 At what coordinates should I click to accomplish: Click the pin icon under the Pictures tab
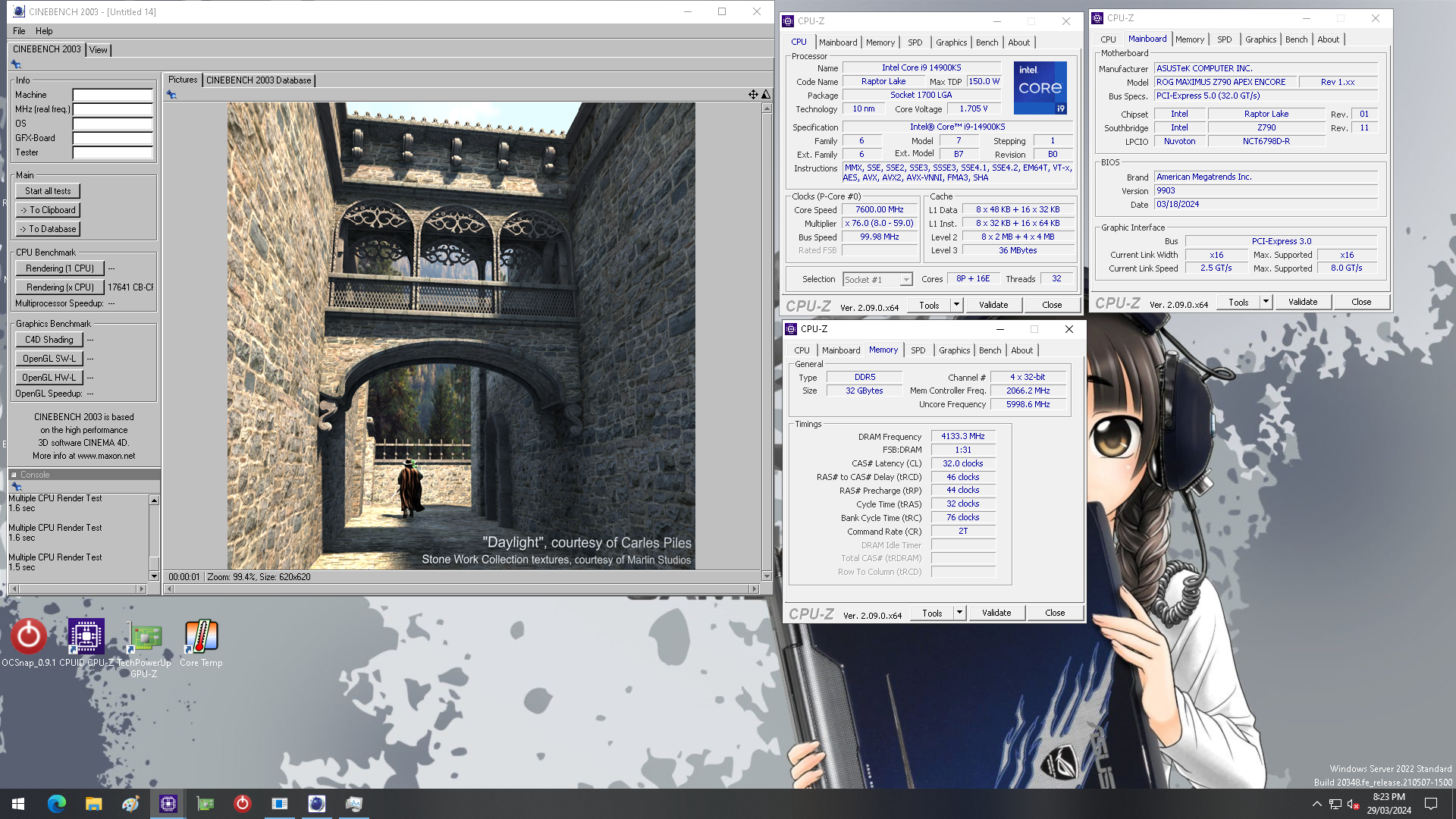click(171, 95)
